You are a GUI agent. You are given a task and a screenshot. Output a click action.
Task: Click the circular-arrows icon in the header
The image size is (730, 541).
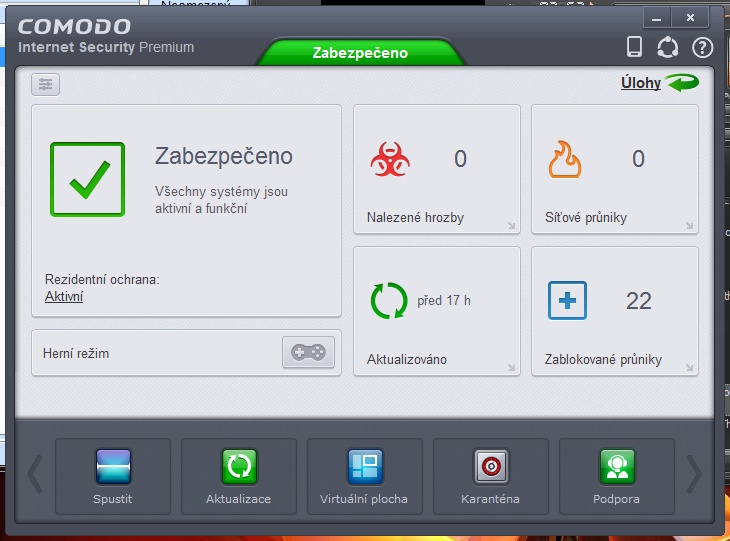tap(667, 47)
